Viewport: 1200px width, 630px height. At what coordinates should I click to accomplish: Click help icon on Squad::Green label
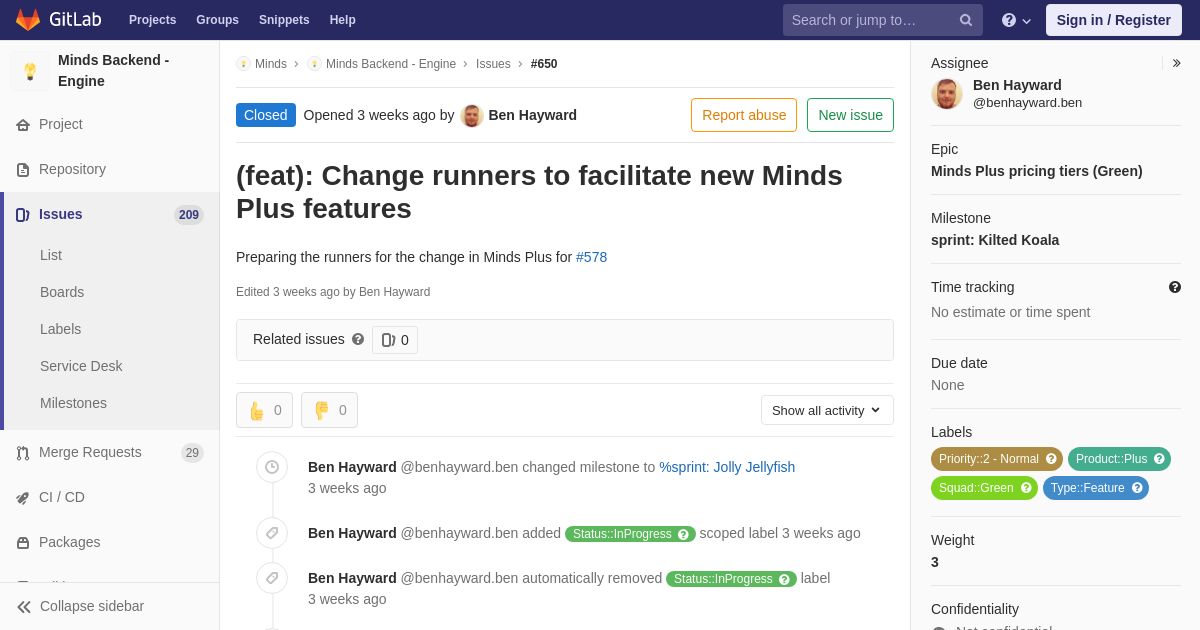click(x=1026, y=488)
